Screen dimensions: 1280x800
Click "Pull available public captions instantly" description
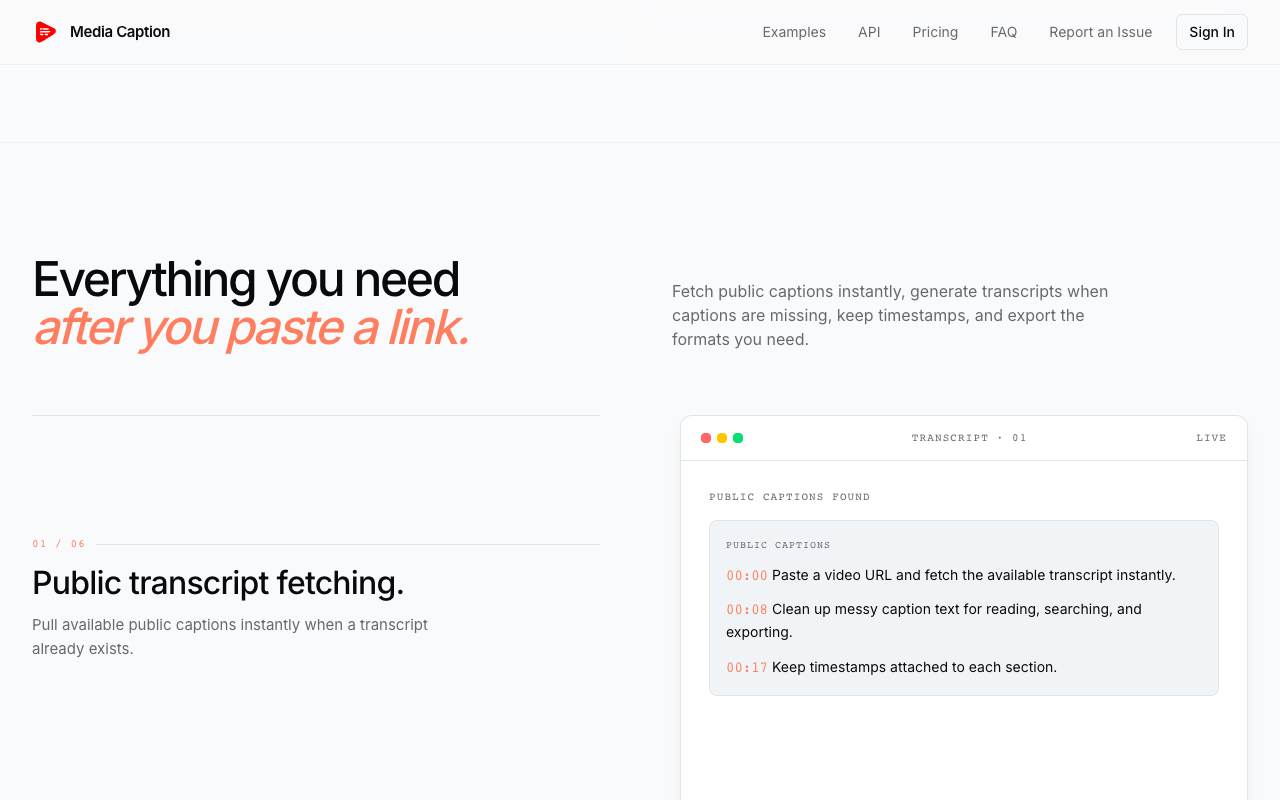pyautogui.click(x=230, y=636)
